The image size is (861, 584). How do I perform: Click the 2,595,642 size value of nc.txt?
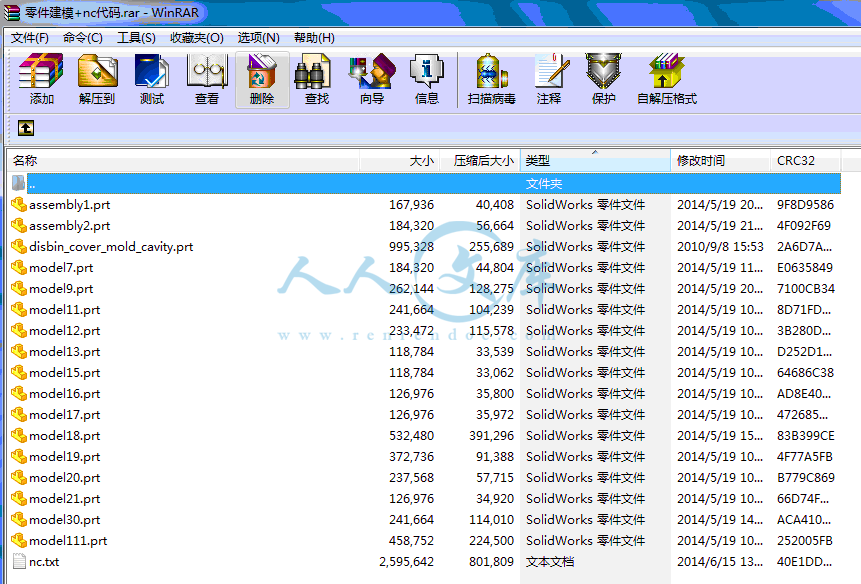pyautogui.click(x=406, y=562)
